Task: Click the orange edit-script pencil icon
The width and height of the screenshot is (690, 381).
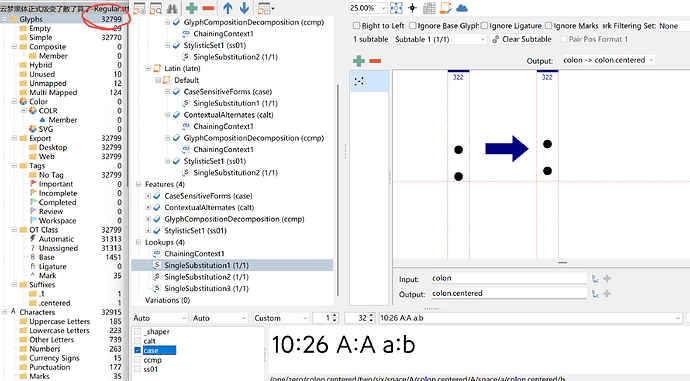Action: pos(445,8)
